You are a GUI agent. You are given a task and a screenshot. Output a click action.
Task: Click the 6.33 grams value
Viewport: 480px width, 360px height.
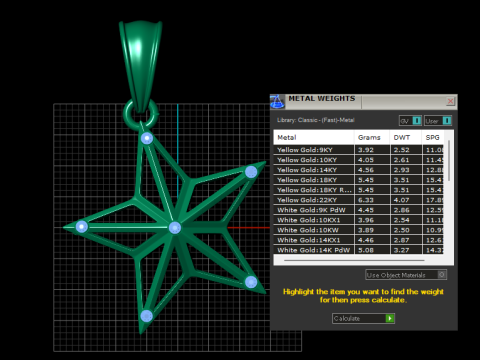point(366,200)
